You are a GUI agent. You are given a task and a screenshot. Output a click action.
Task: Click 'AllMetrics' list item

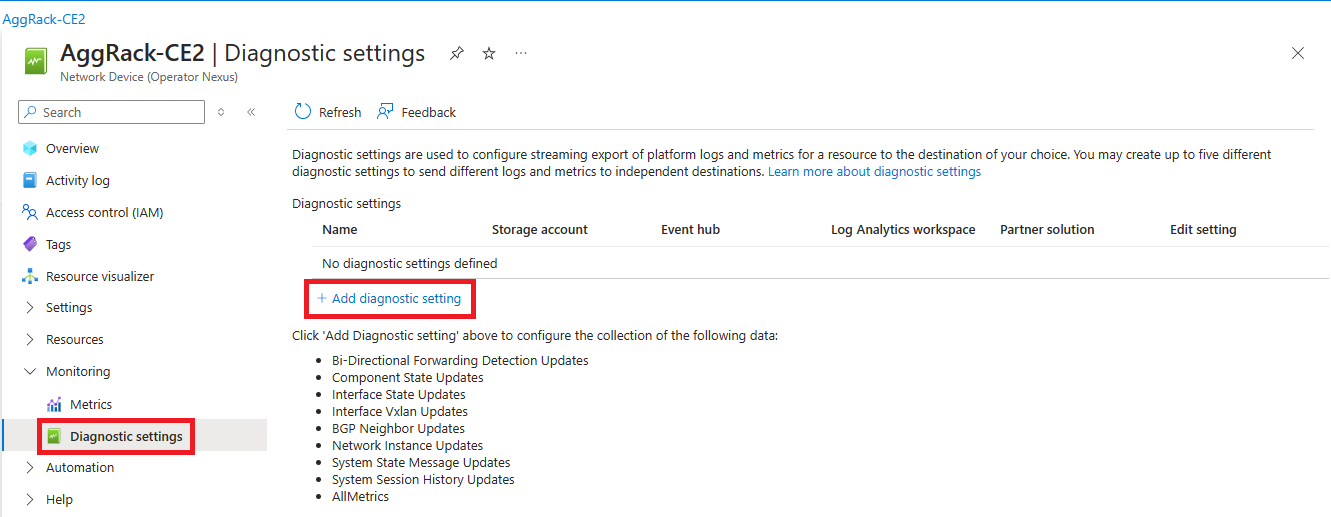pyautogui.click(x=360, y=496)
